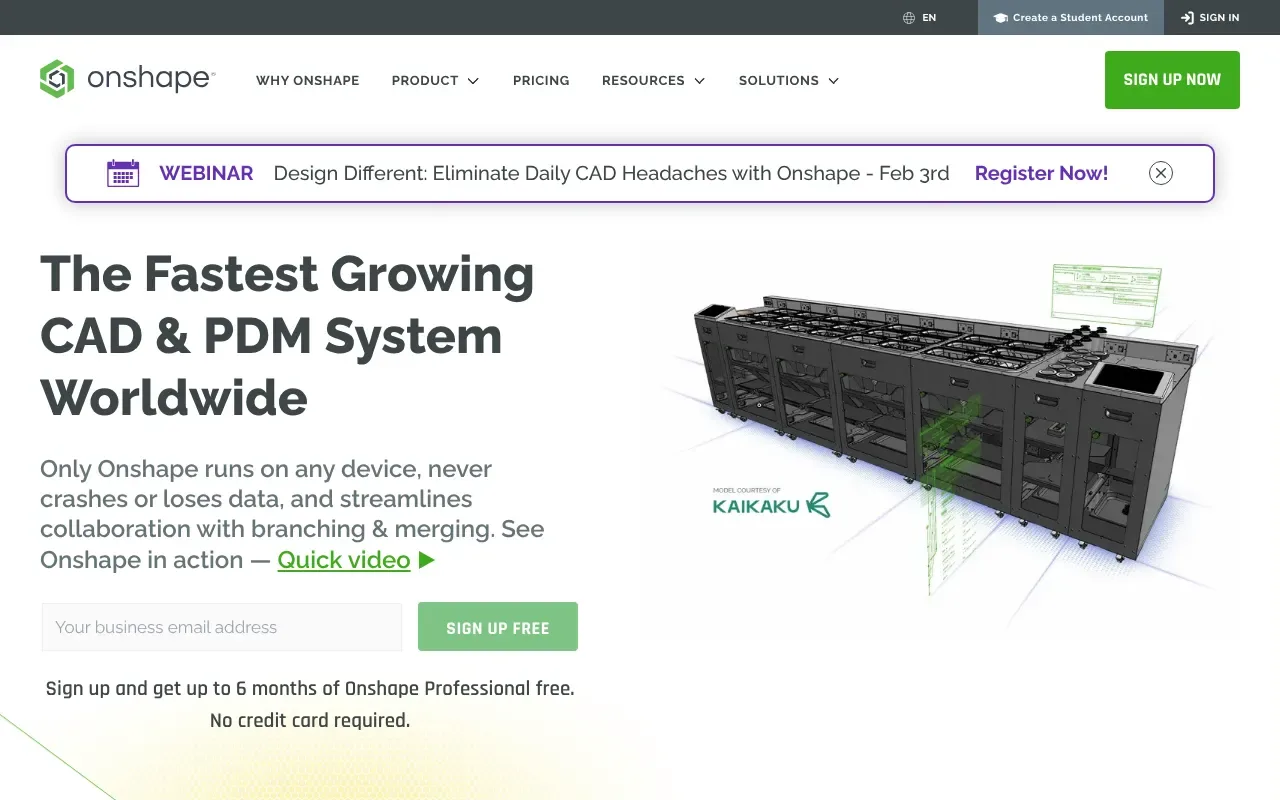Click the sign-in arrow icon
The image size is (1280, 800).
1187,18
